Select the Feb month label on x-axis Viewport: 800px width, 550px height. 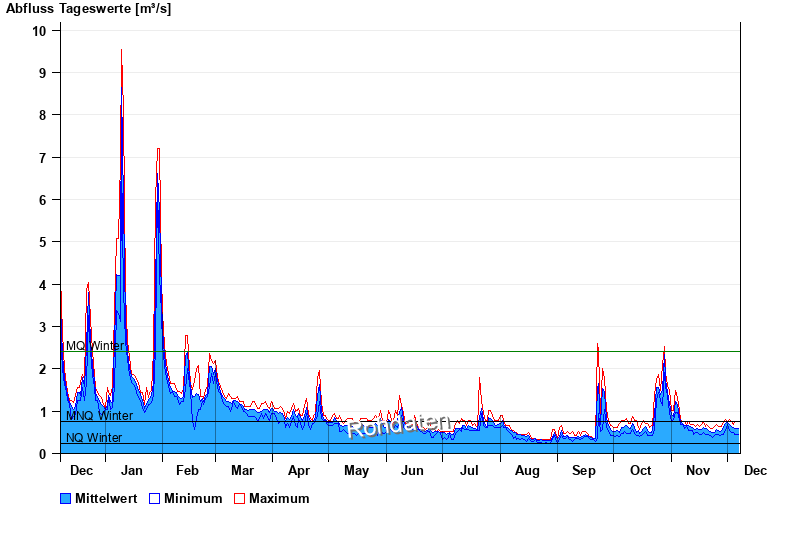tap(187, 470)
